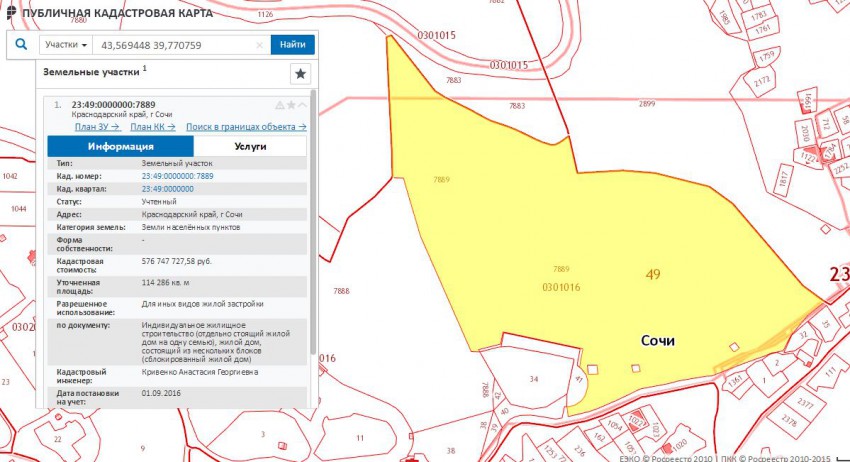
Task: Open the План КК link
Action: [x=152, y=126]
